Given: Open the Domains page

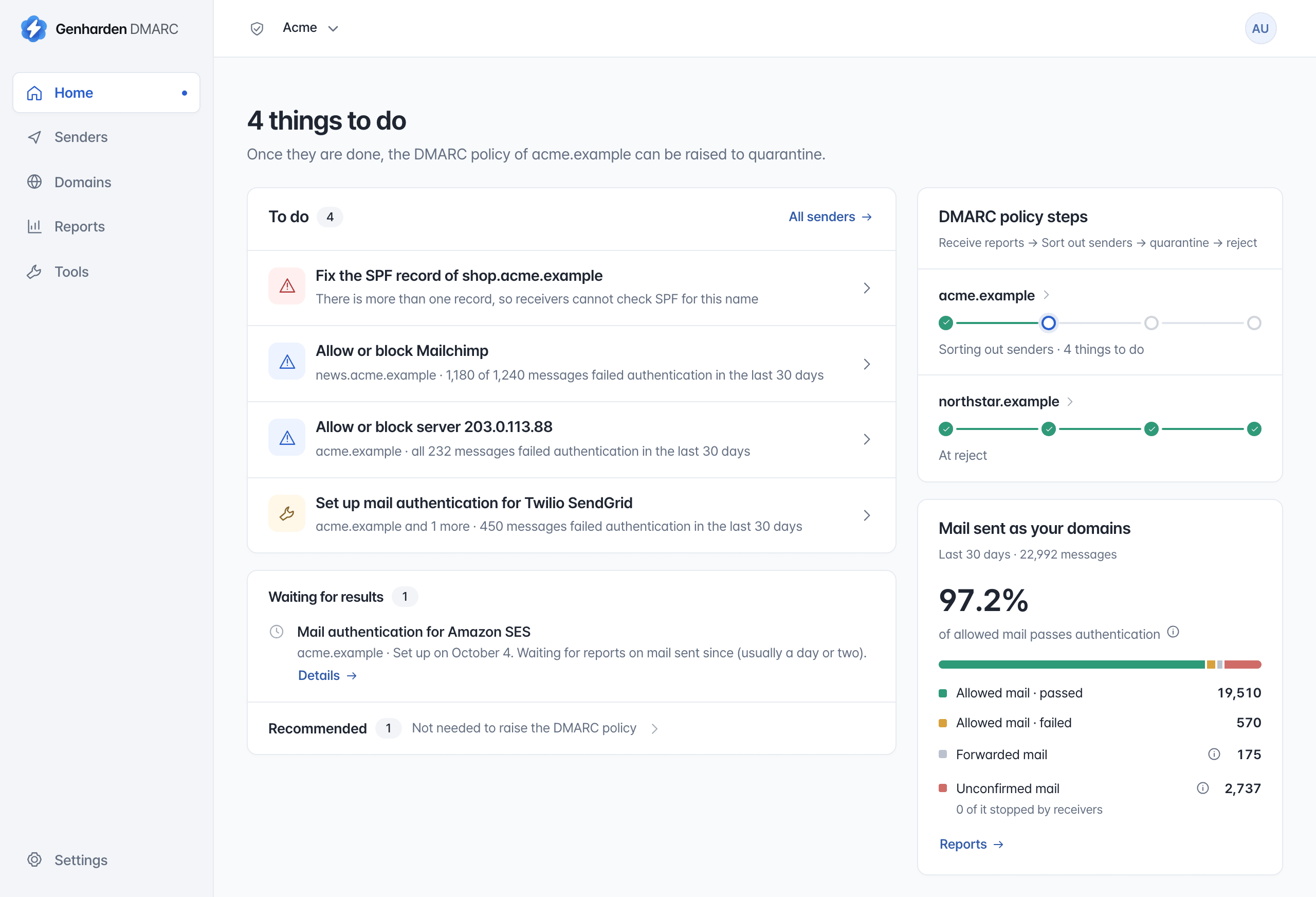Looking at the screenshot, I should [106, 182].
